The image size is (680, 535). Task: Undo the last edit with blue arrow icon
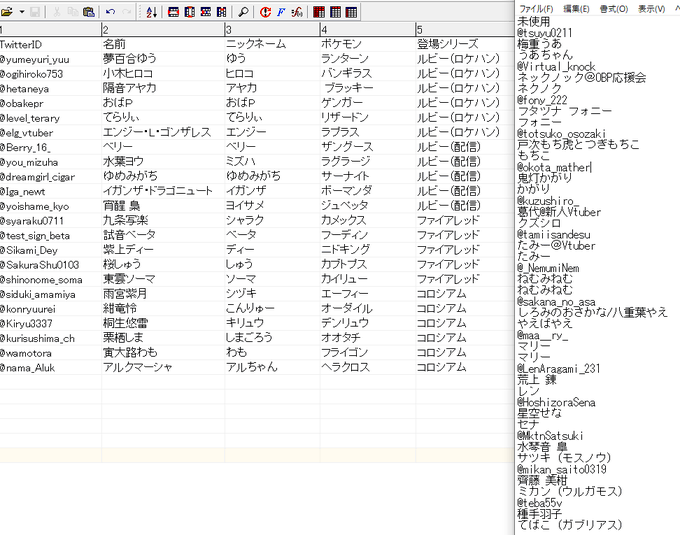[x=110, y=12]
